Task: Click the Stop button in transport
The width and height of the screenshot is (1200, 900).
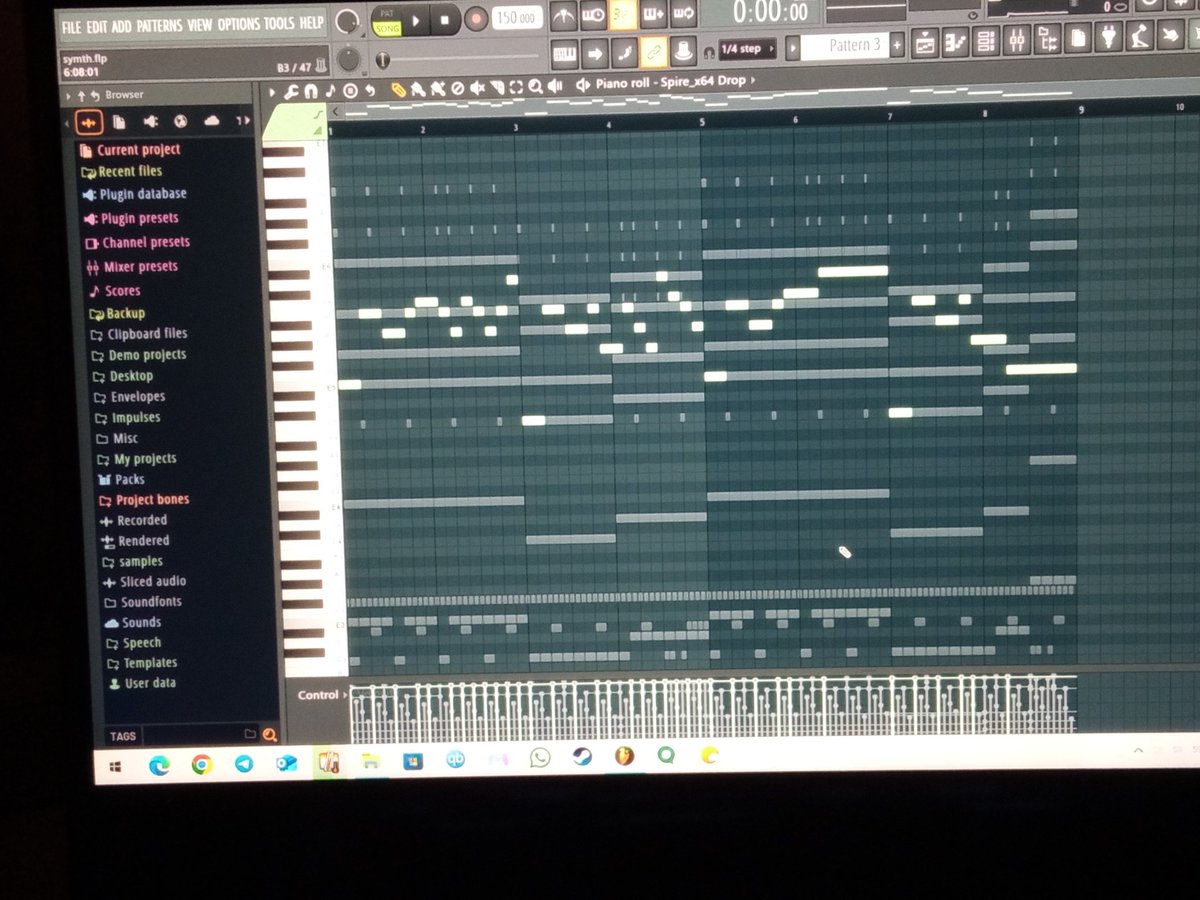Action: click(445, 19)
